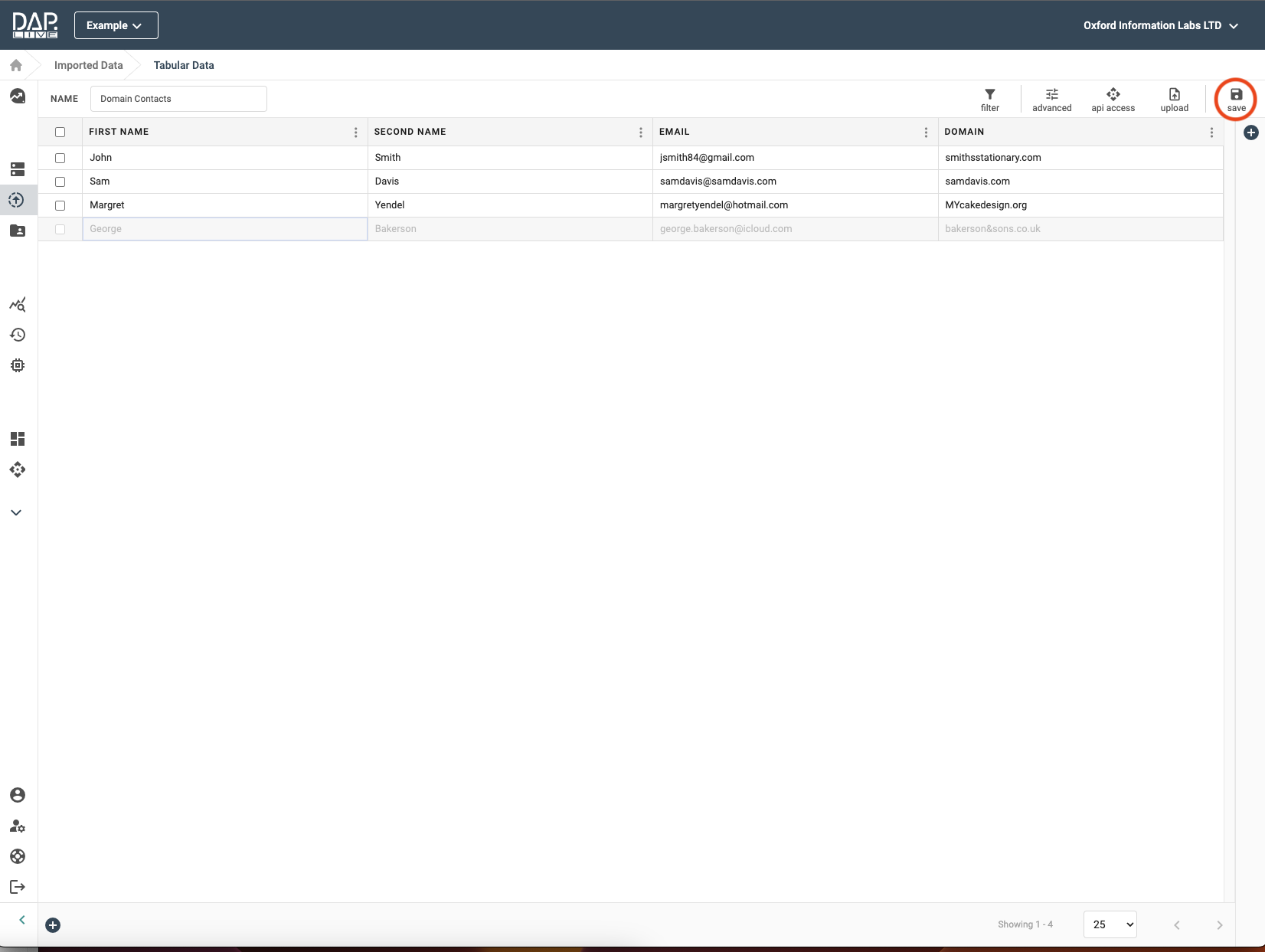Add a new row with bottom plus icon
The image size is (1265, 952).
(53, 925)
